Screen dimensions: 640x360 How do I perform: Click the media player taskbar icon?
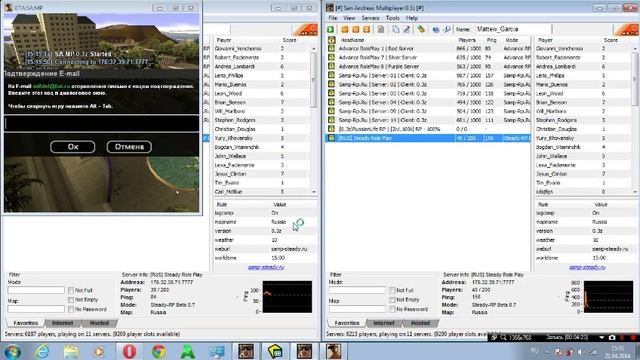tap(98, 351)
